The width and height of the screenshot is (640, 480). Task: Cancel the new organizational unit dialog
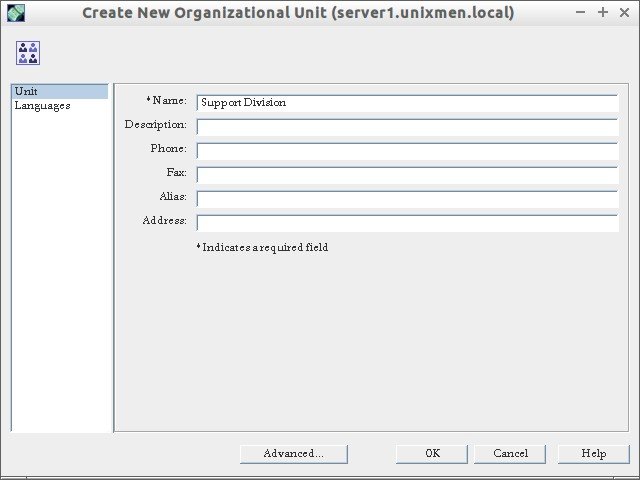510,454
